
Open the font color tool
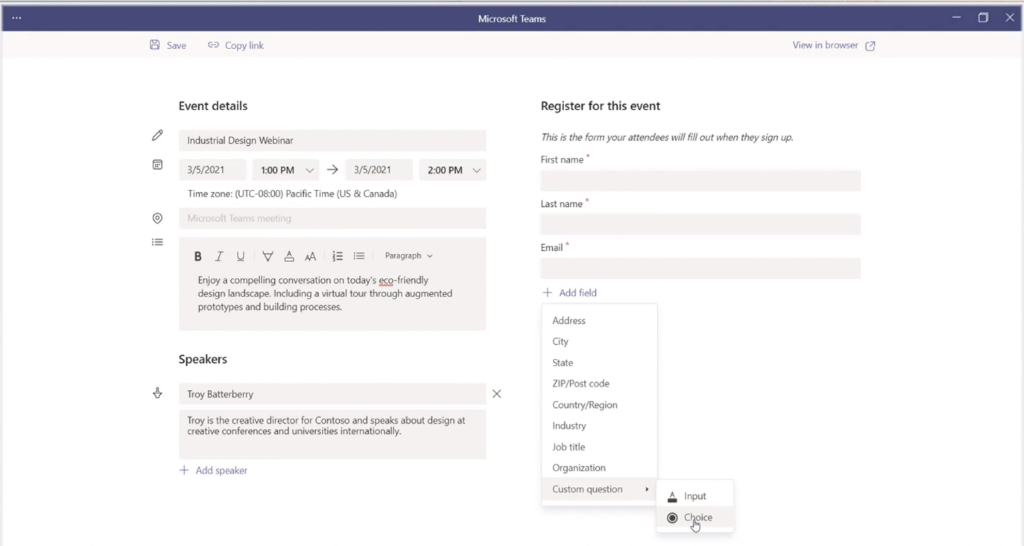[x=289, y=256]
